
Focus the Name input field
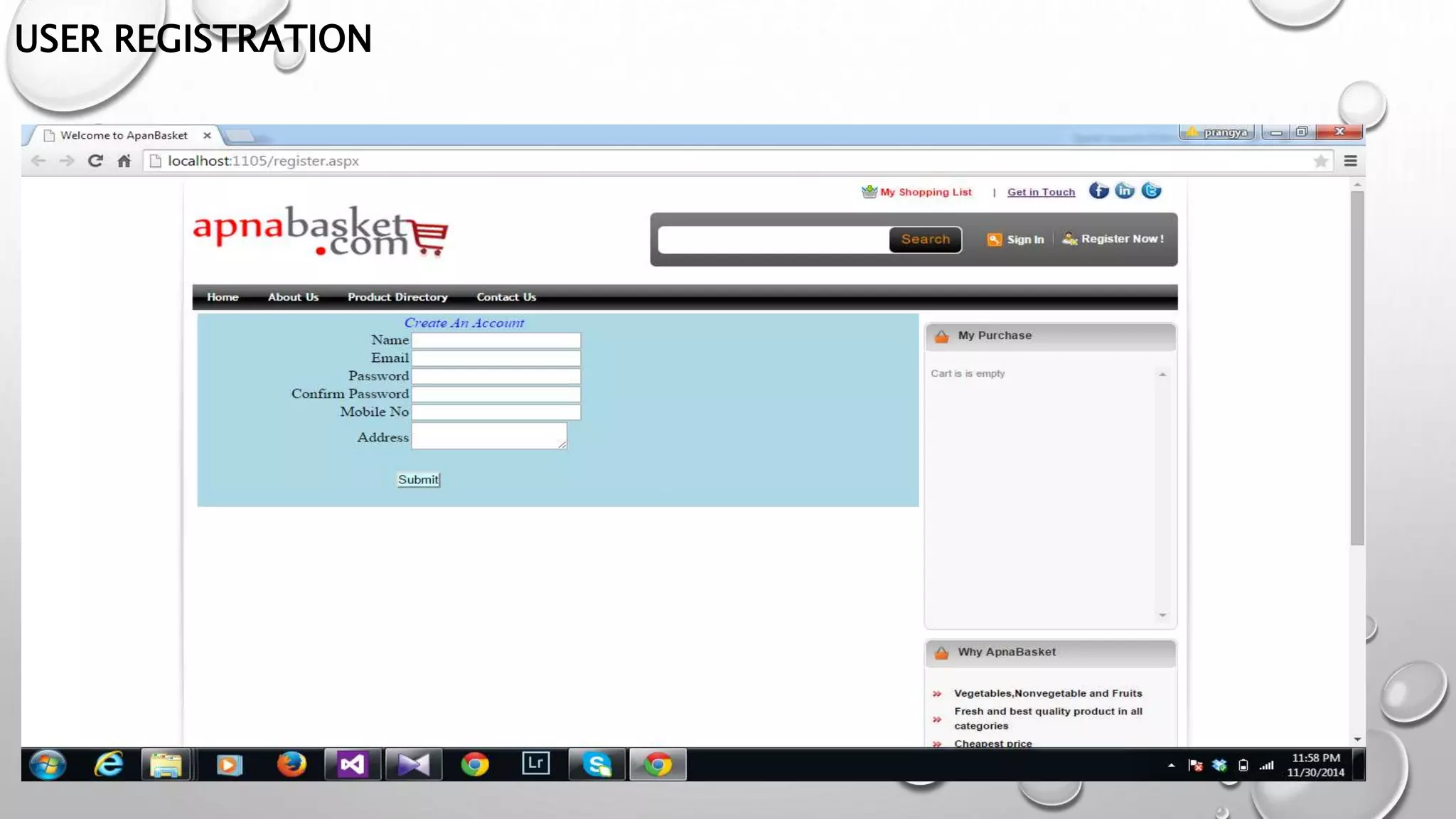(x=496, y=341)
